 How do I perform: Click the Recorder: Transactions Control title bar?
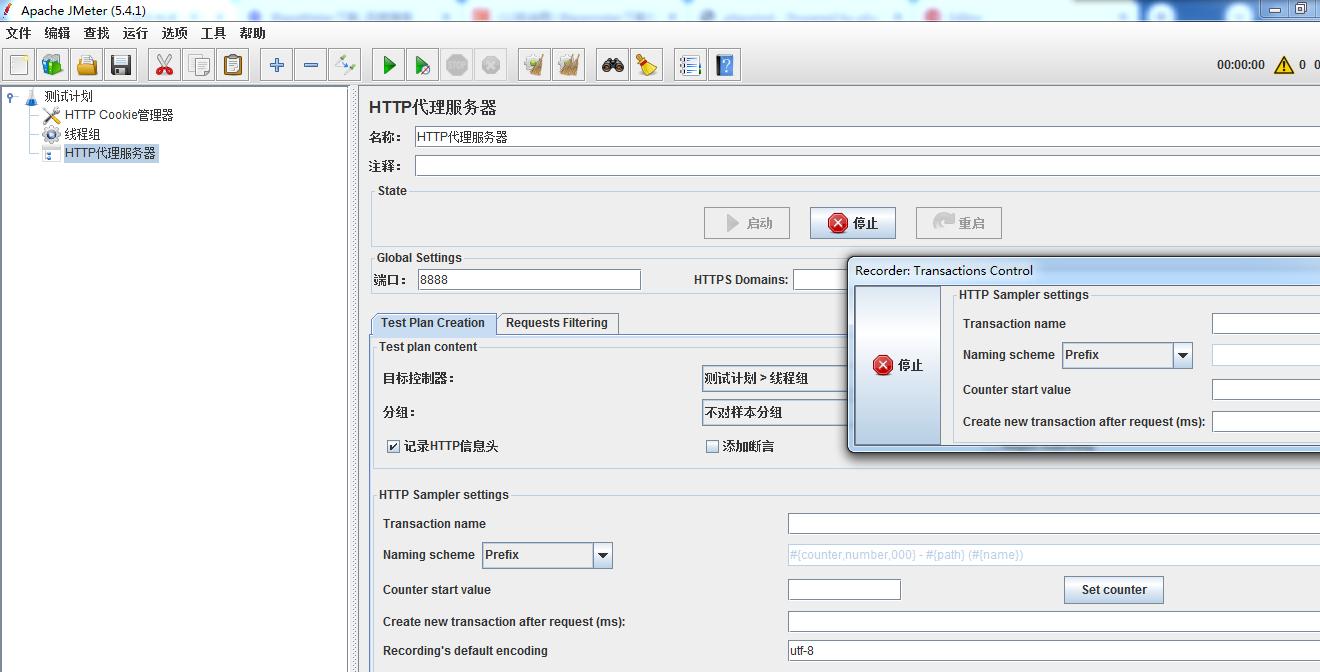pyautogui.click(x=1084, y=270)
